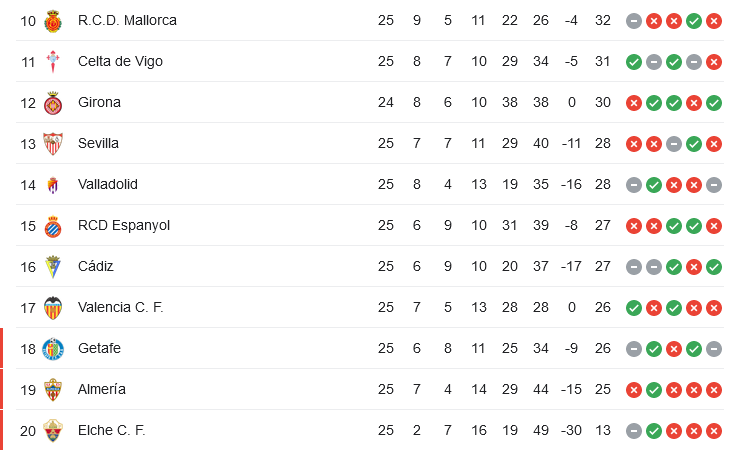Screen dimensions: 743x450
Task: Click the Sevilla team name
Action: pyautogui.click(x=98, y=143)
